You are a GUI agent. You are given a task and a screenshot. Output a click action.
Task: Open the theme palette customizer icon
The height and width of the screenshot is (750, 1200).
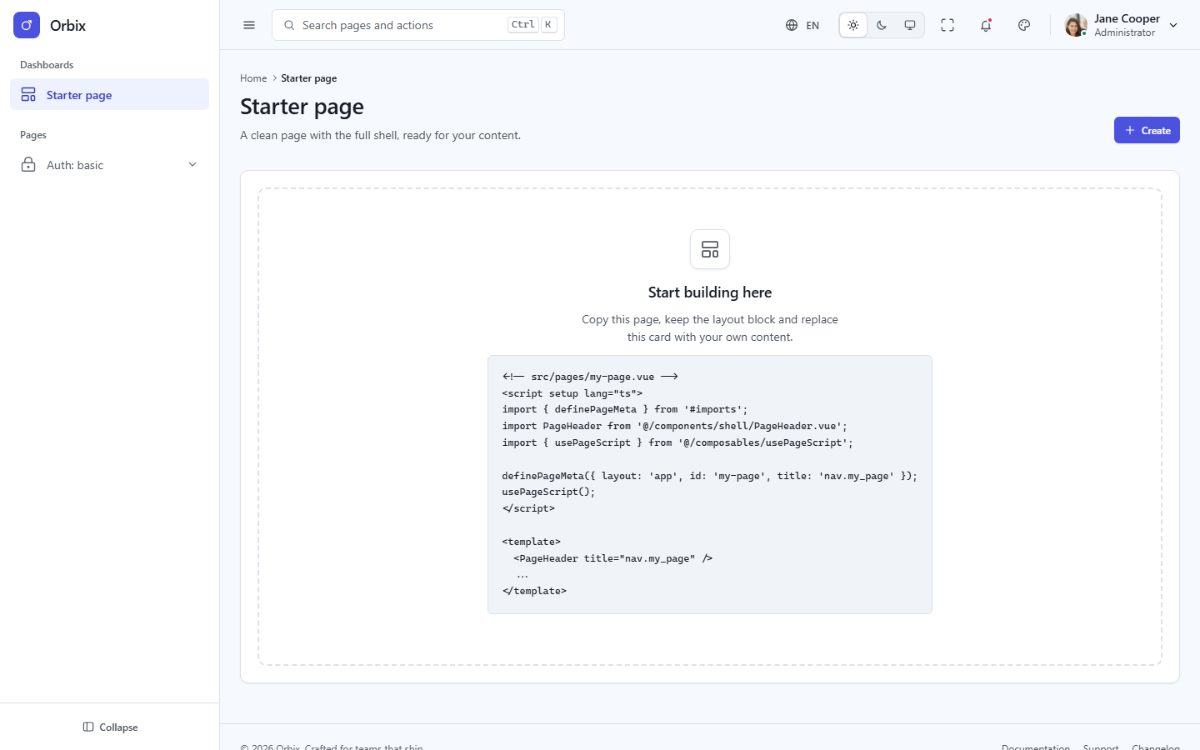click(x=1024, y=25)
